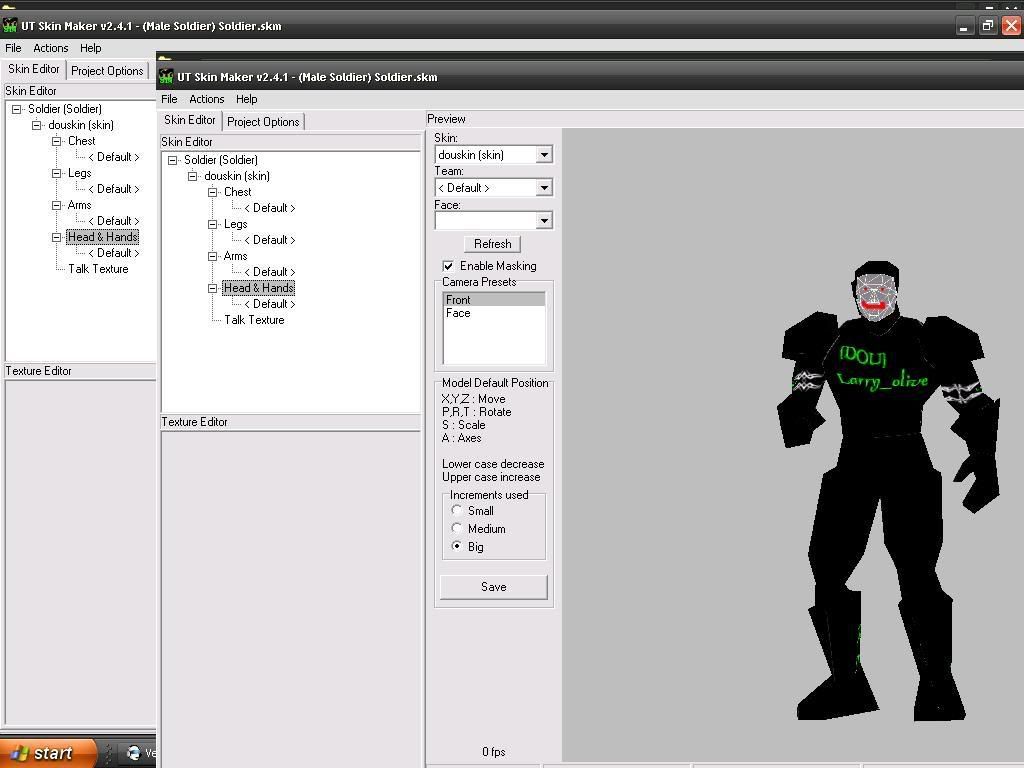The width and height of the screenshot is (1024, 768).
Task: Open Help menu in front window
Action: click(x=246, y=99)
